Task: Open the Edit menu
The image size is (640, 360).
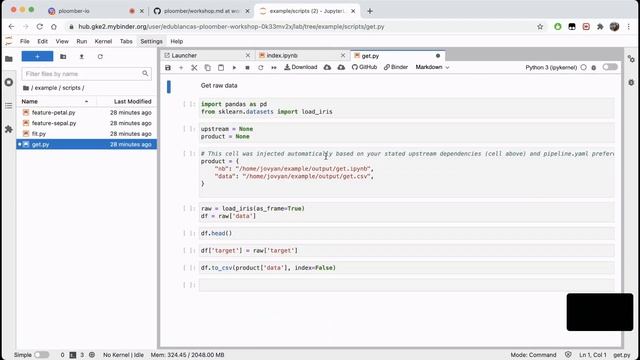Action: pyautogui.click(x=42, y=41)
